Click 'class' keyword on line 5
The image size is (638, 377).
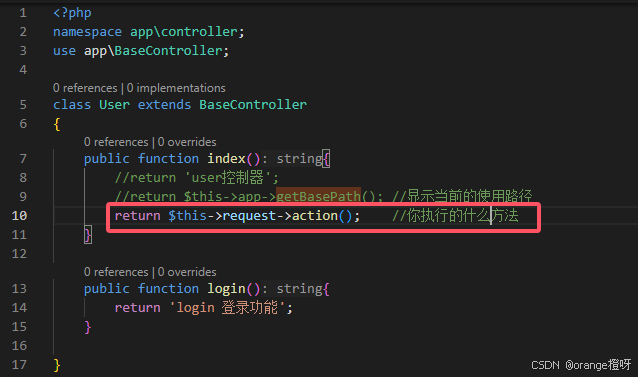point(72,105)
